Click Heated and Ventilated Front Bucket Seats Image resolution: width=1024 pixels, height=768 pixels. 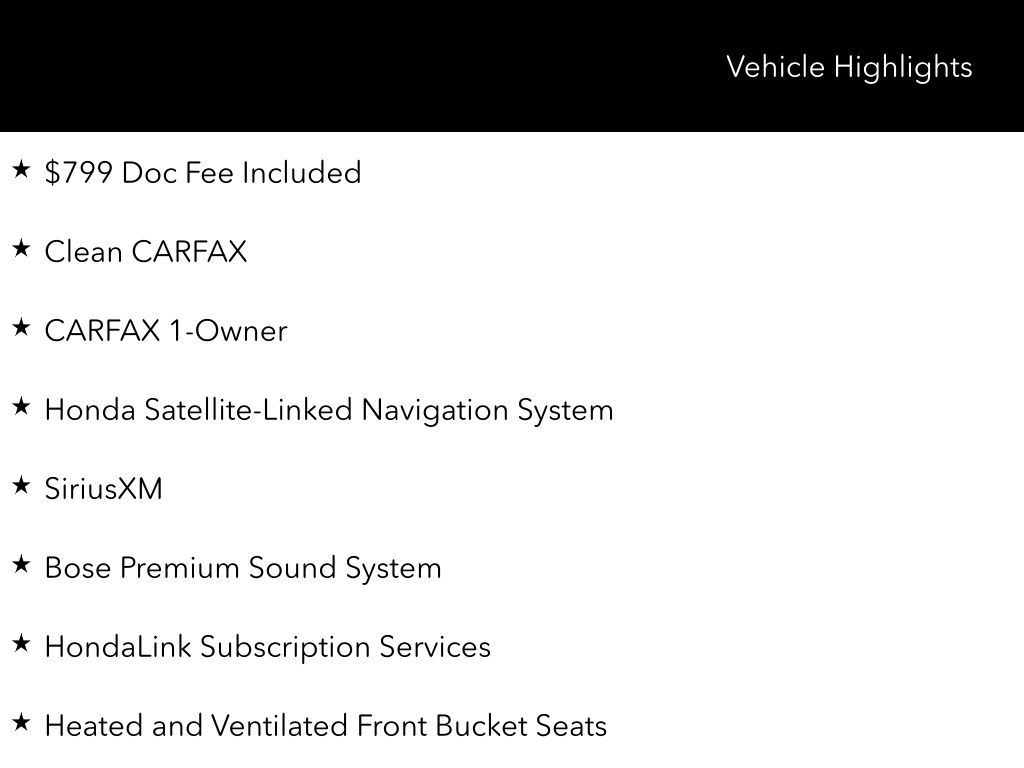326,726
